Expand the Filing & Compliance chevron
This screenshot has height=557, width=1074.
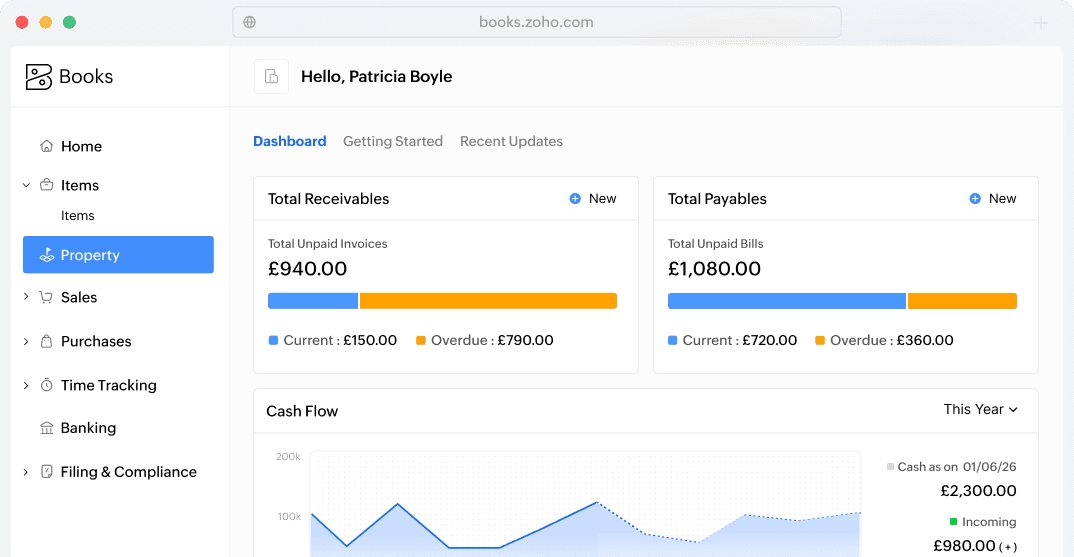26,471
